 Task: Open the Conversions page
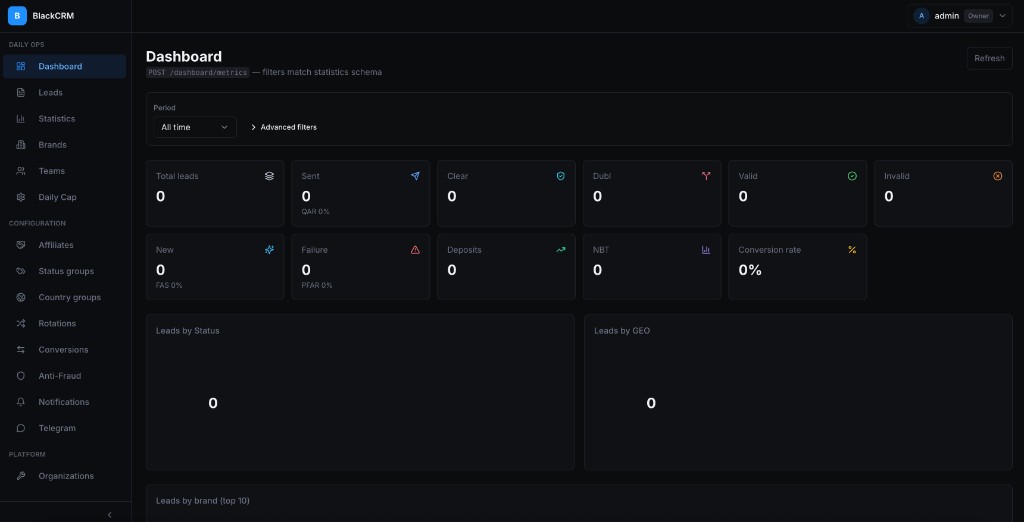65,350
